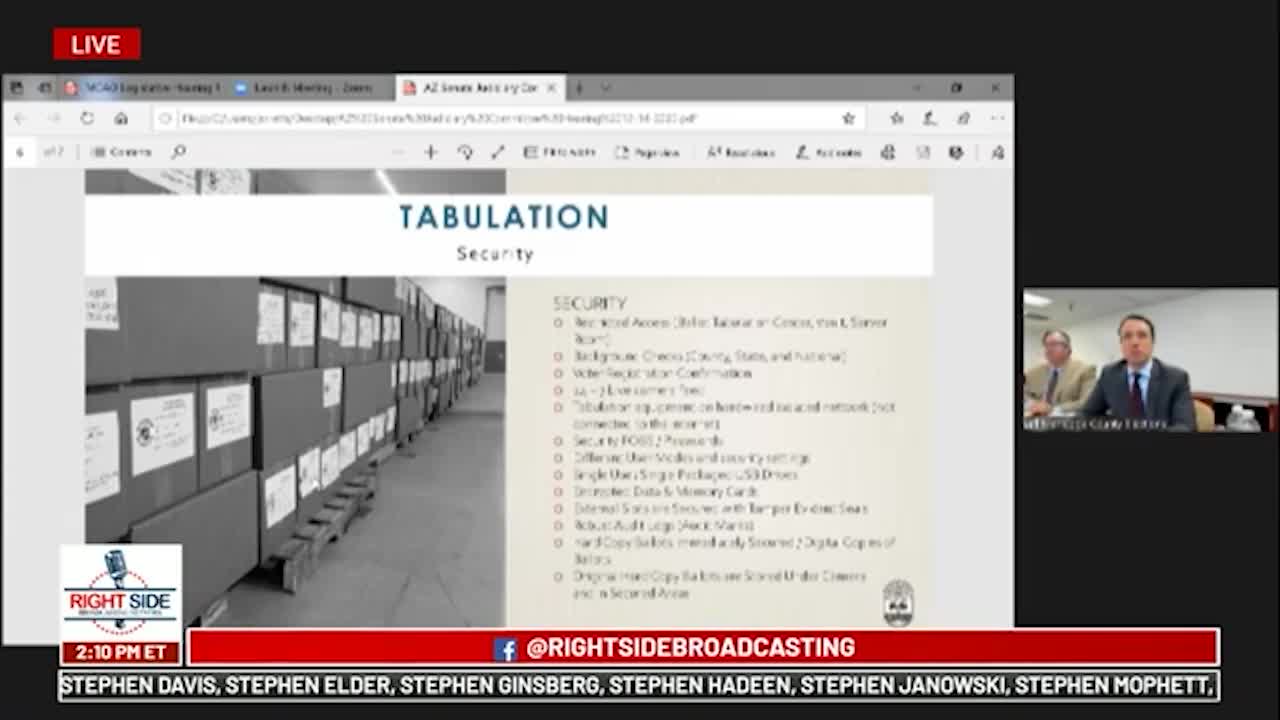
Task: Click the SECURITY list header on the slide
Action: tap(590, 303)
